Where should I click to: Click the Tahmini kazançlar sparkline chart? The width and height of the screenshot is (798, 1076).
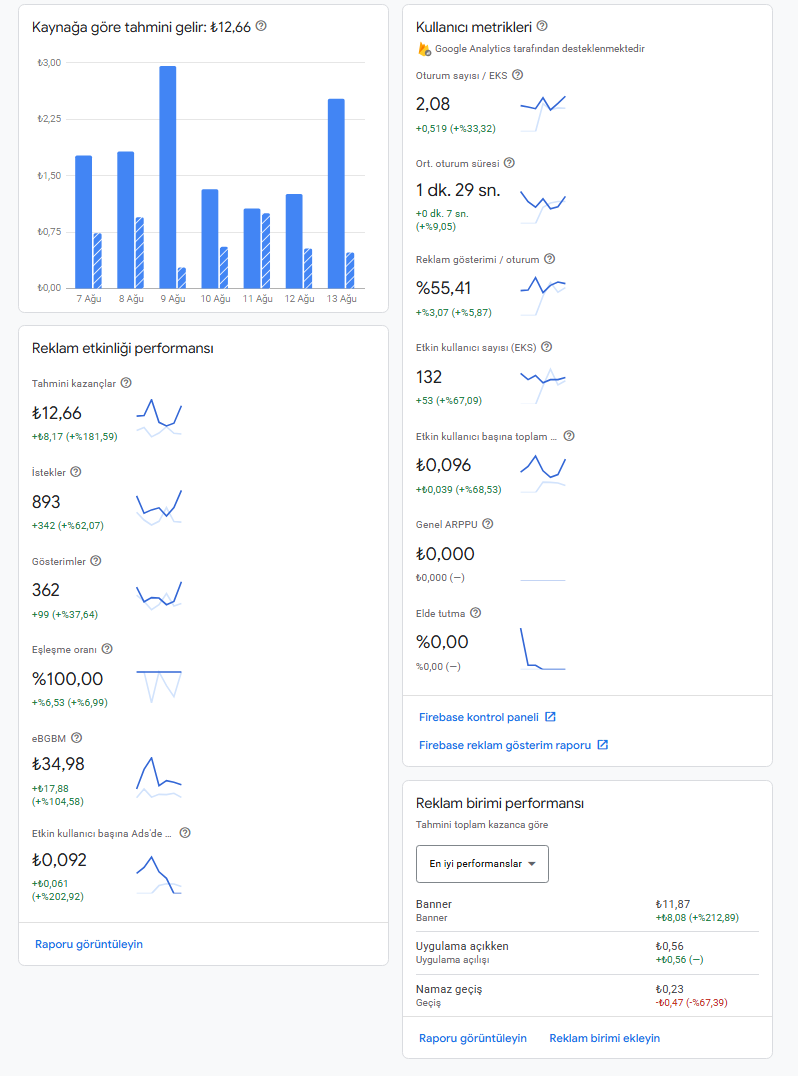click(159, 417)
